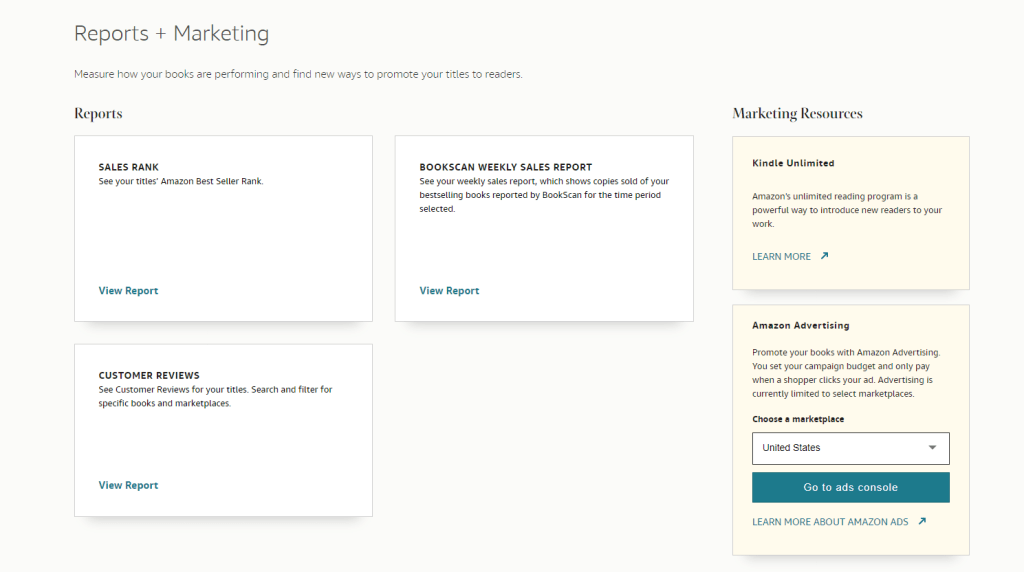Open View Report under Customer Reviews
The height and width of the screenshot is (572, 1024).
(128, 485)
